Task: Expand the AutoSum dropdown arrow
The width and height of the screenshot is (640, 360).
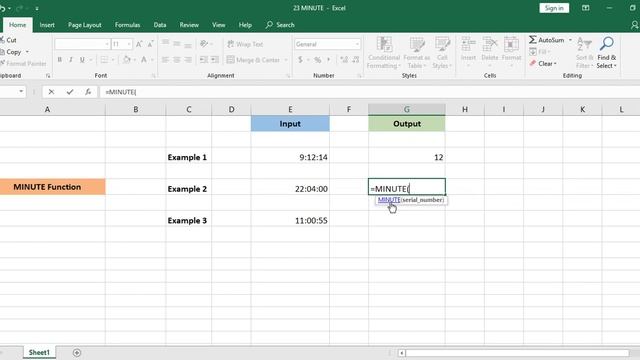Action: [x=570, y=40]
